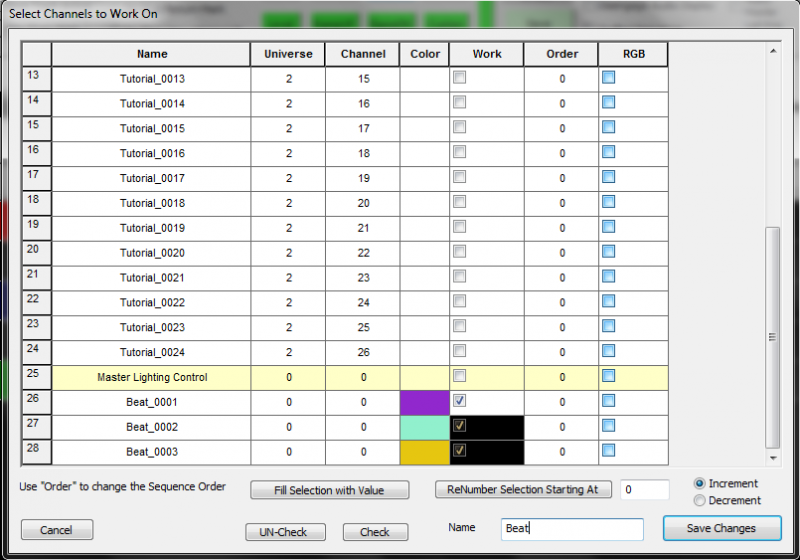
Task: Click the purple color swatch for Beat_0001
Action: [424, 402]
